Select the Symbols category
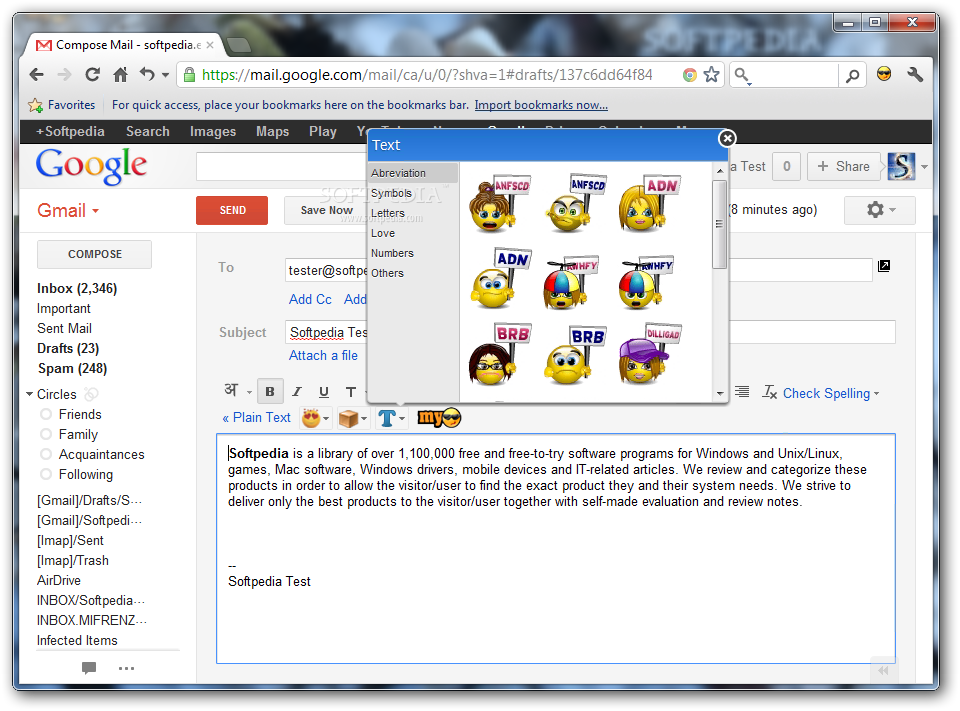This screenshot has height=711, width=960. (x=391, y=193)
